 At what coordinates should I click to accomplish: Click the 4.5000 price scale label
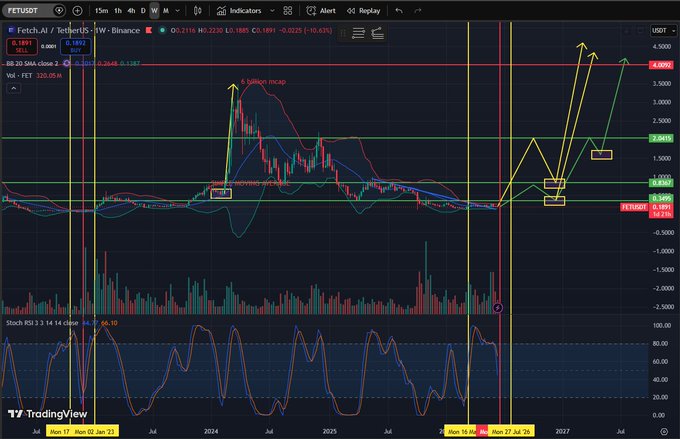(662, 46)
